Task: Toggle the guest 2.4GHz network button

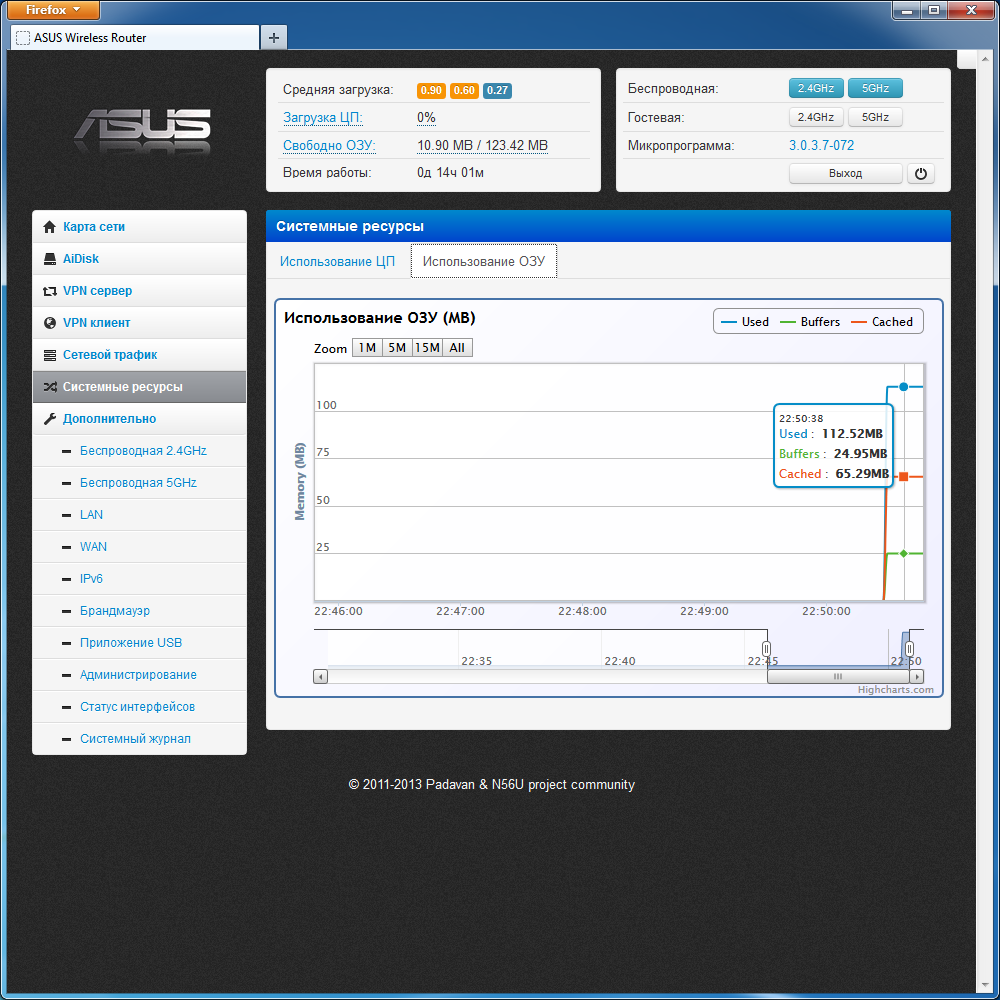Action: coord(816,117)
